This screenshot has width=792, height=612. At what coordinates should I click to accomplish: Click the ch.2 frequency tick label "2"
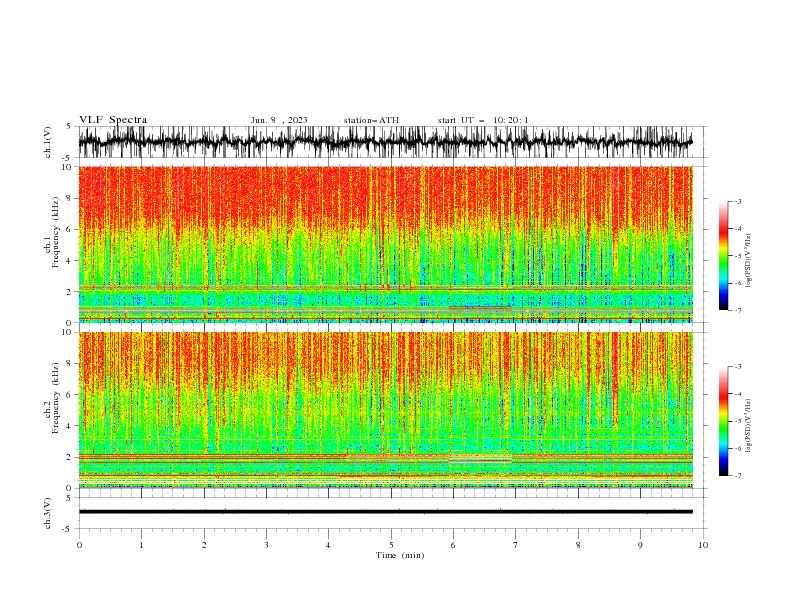tap(69, 457)
